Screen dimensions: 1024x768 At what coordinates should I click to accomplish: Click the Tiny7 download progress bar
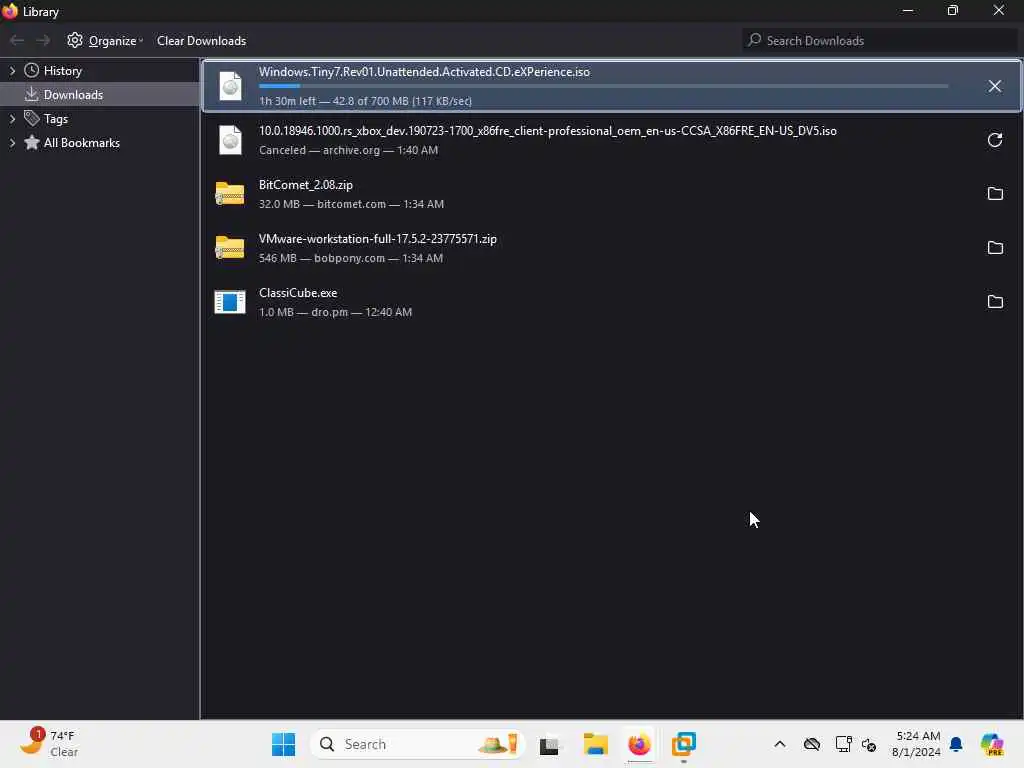[603, 86]
